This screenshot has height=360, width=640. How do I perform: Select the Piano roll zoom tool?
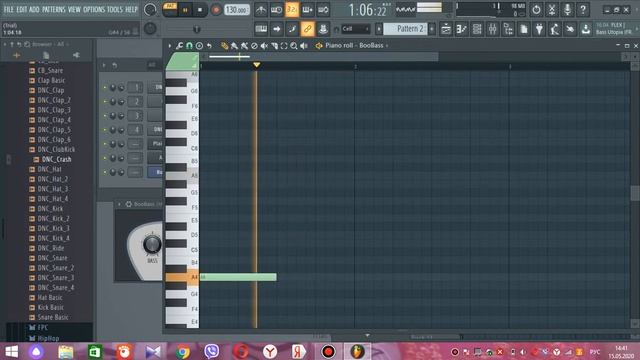coord(294,46)
